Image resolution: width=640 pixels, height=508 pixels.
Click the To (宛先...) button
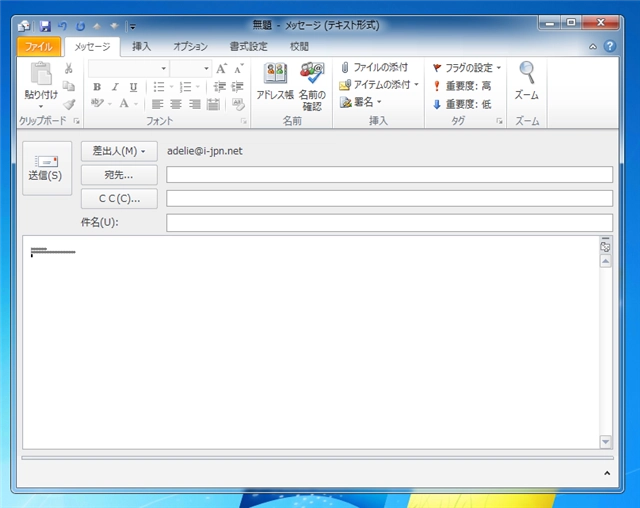(119, 174)
